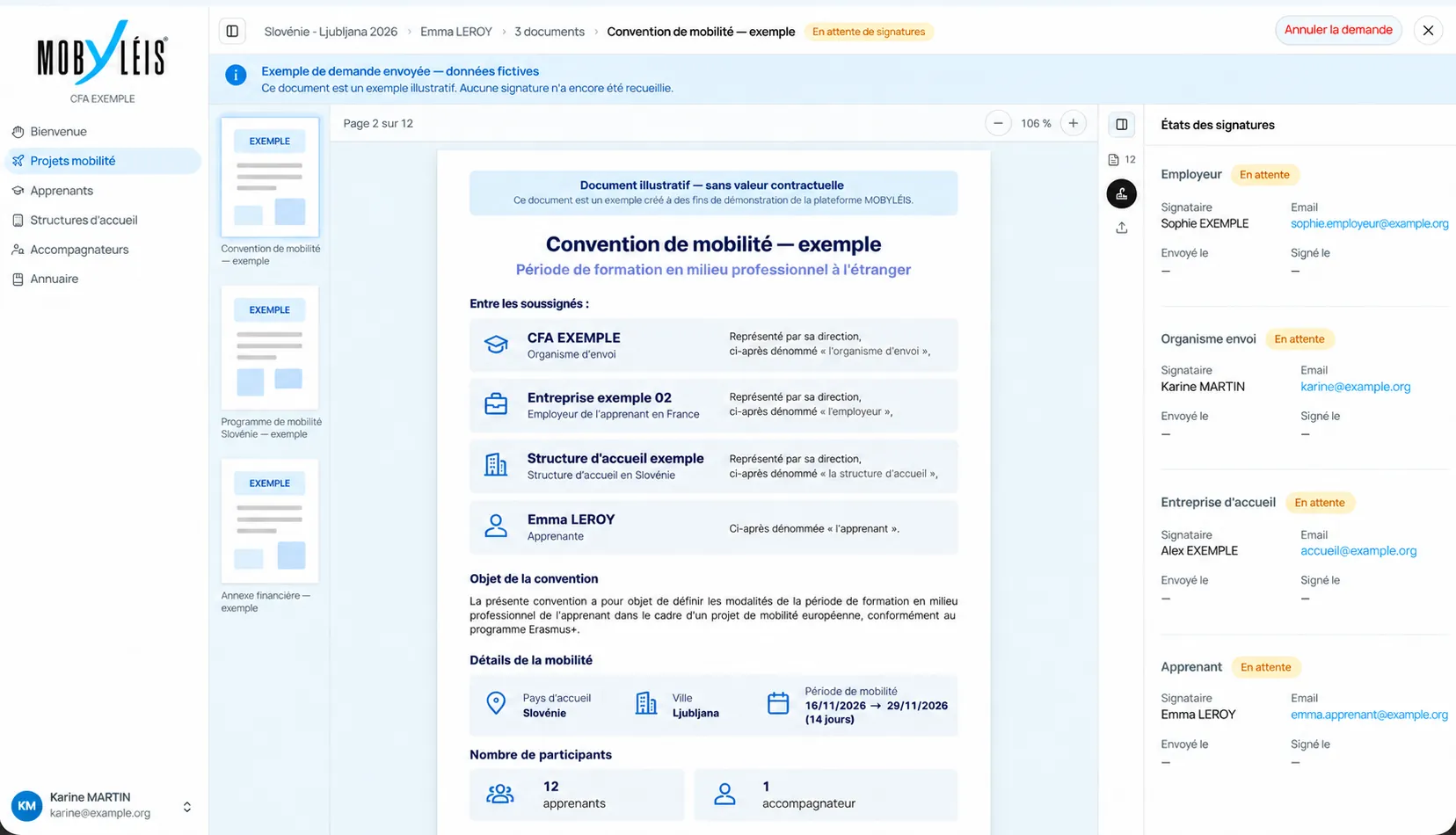Viewport: 1456px width, 835px height.
Task: Navigate to Slovénie - Ljubljana 2026 breadcrumb
Action: point(331,32)
